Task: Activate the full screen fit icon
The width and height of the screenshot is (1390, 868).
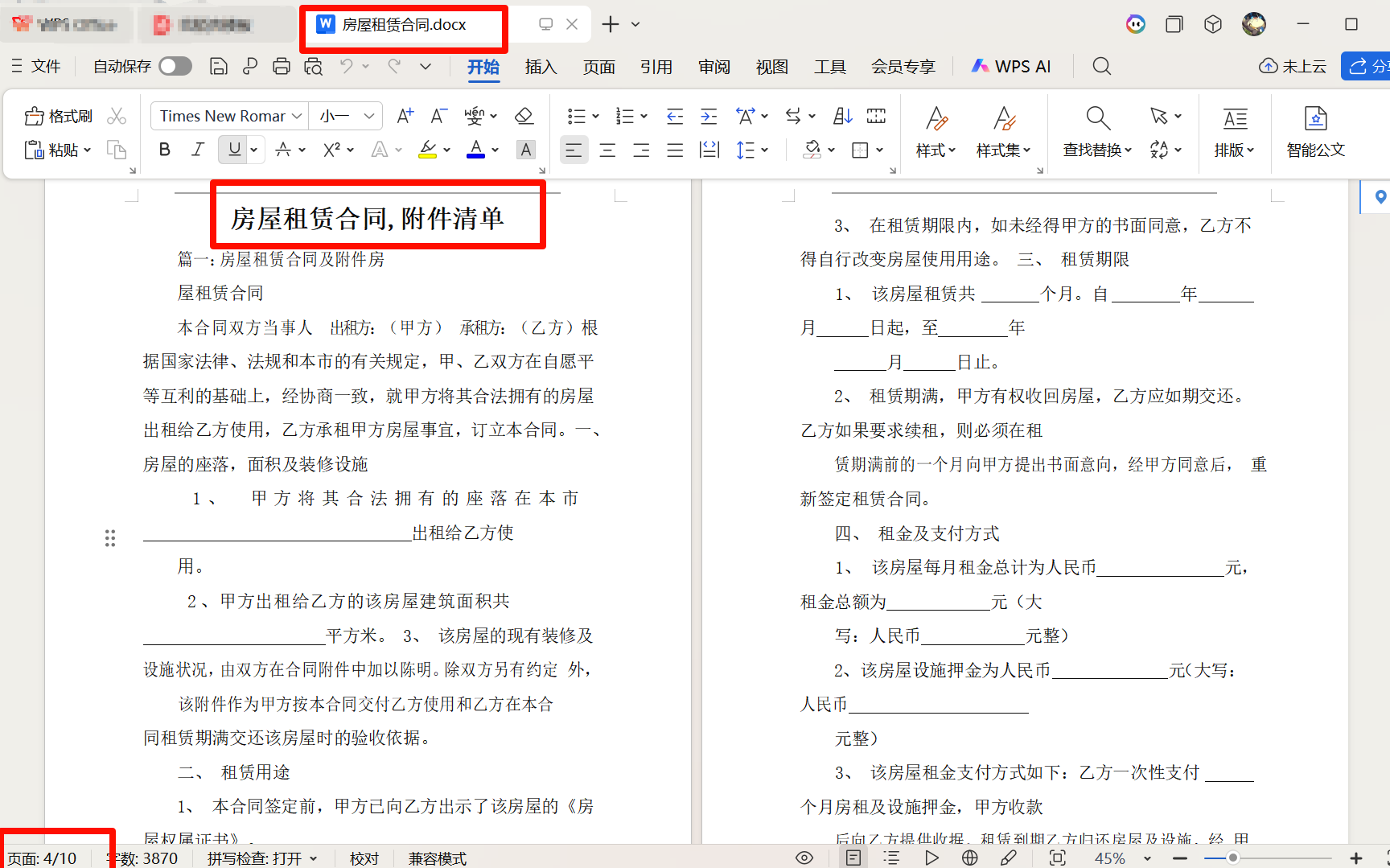Action: 1057,858
